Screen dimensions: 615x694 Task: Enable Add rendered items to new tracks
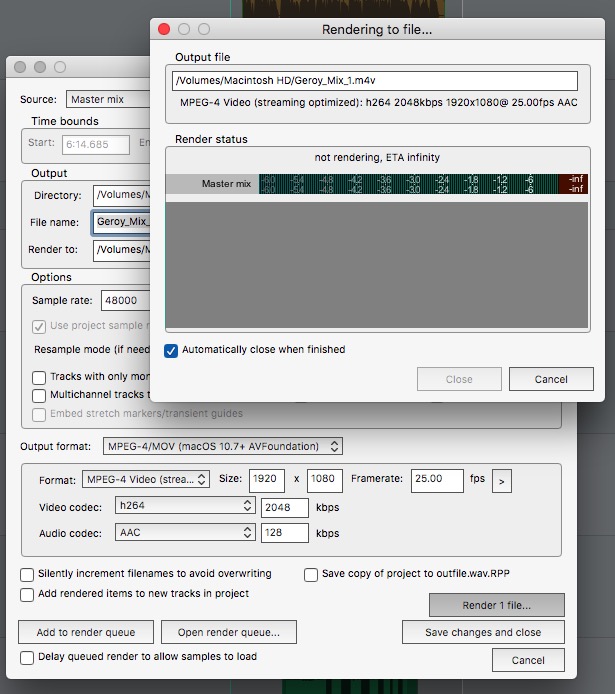[x=27, y=594]
